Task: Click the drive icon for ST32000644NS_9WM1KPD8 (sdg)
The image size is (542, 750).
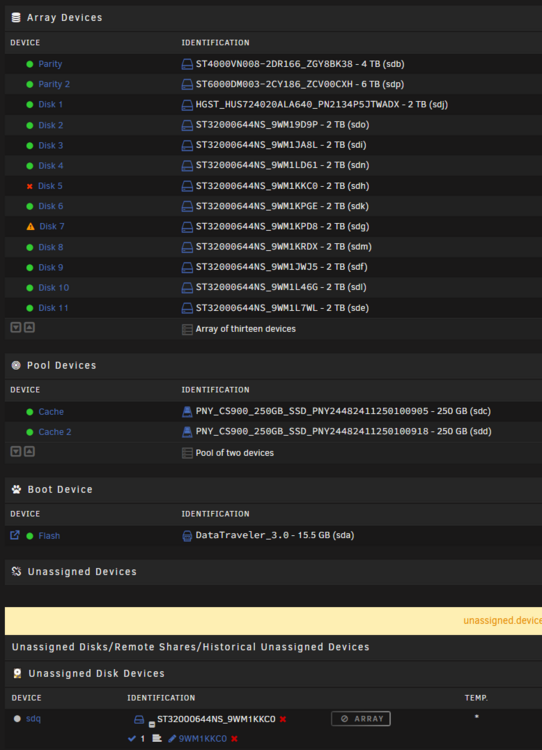Action: click(x=187, y=227)
